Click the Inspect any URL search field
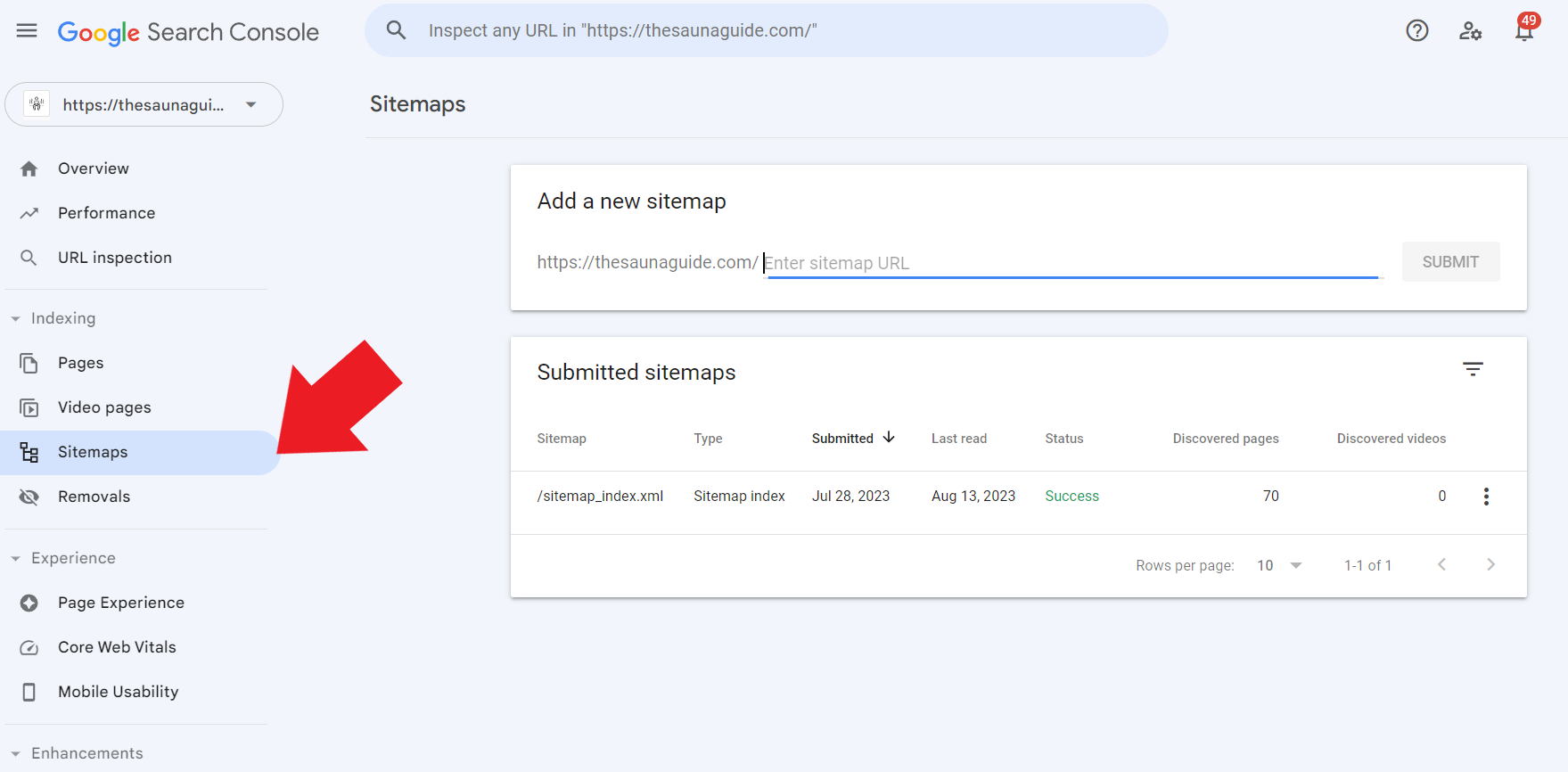This screenshot has width=1568, height=772. click(x=767, y=30)
